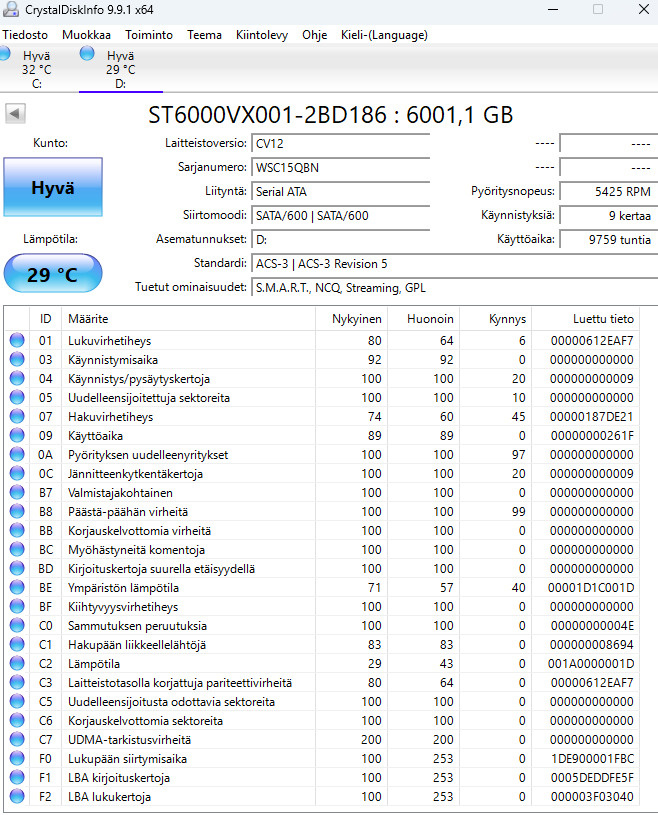Click status orb for Lukupään siirtymisaika
This screenshot has height=815, width=658.
pos(17,758)
